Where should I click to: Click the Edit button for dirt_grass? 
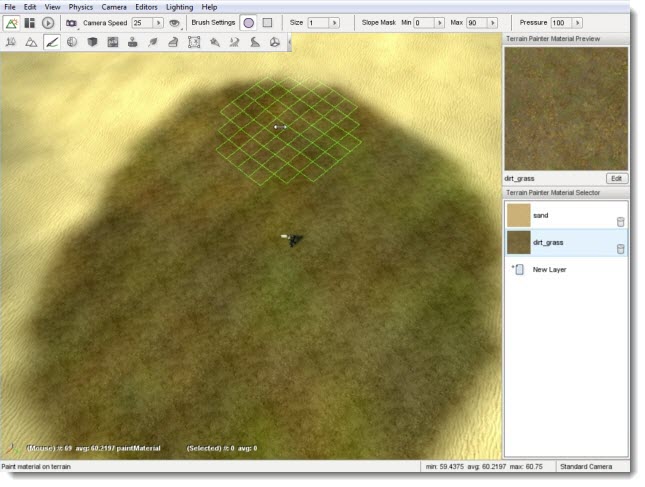[x=617, y=178]
